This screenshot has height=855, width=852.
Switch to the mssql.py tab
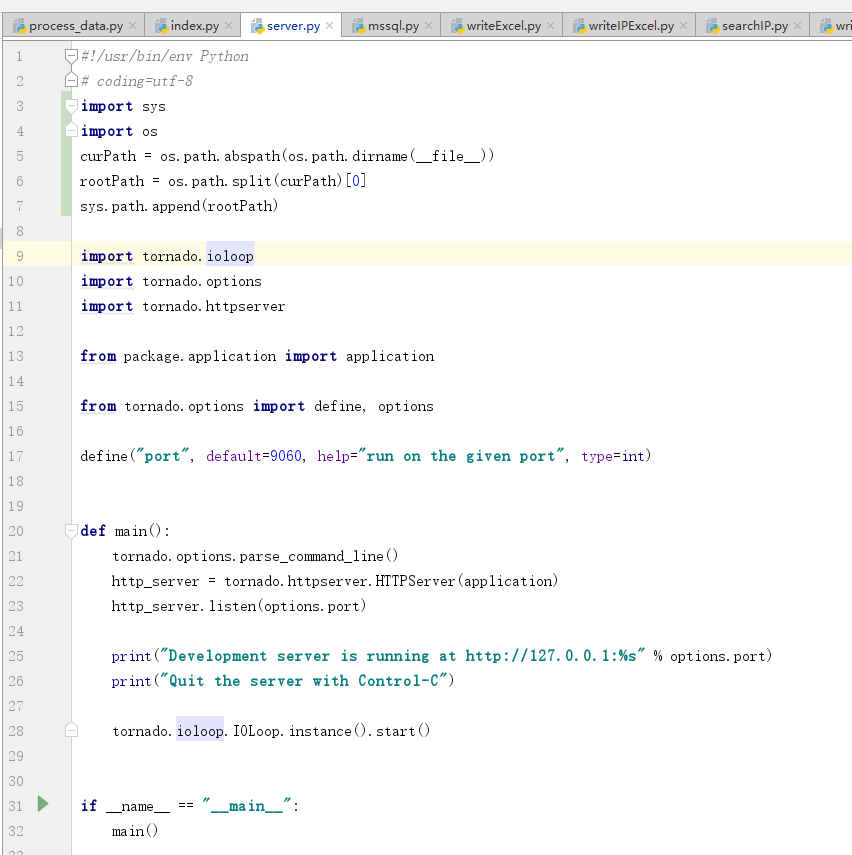393,26
